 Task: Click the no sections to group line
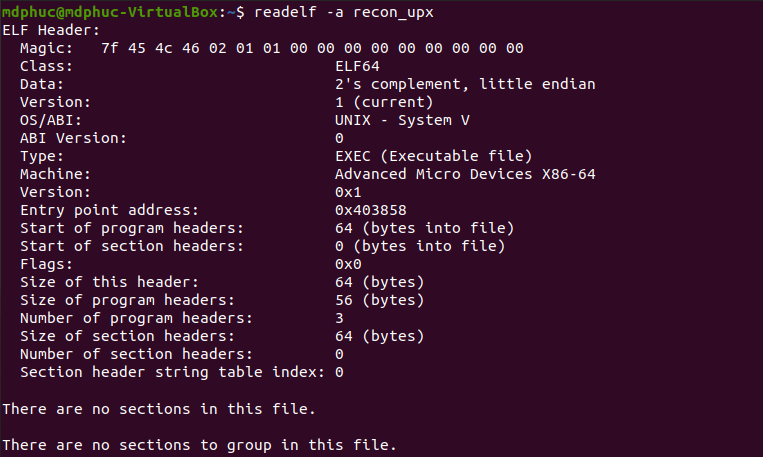[200, 445]
